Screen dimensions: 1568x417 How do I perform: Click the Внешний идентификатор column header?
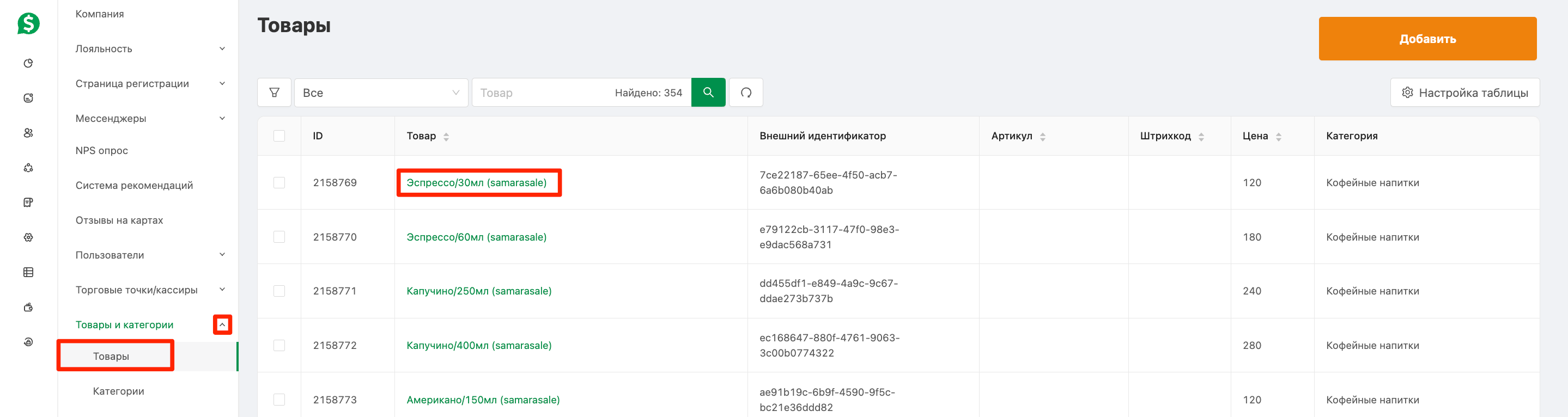click(x=822, y=136)
